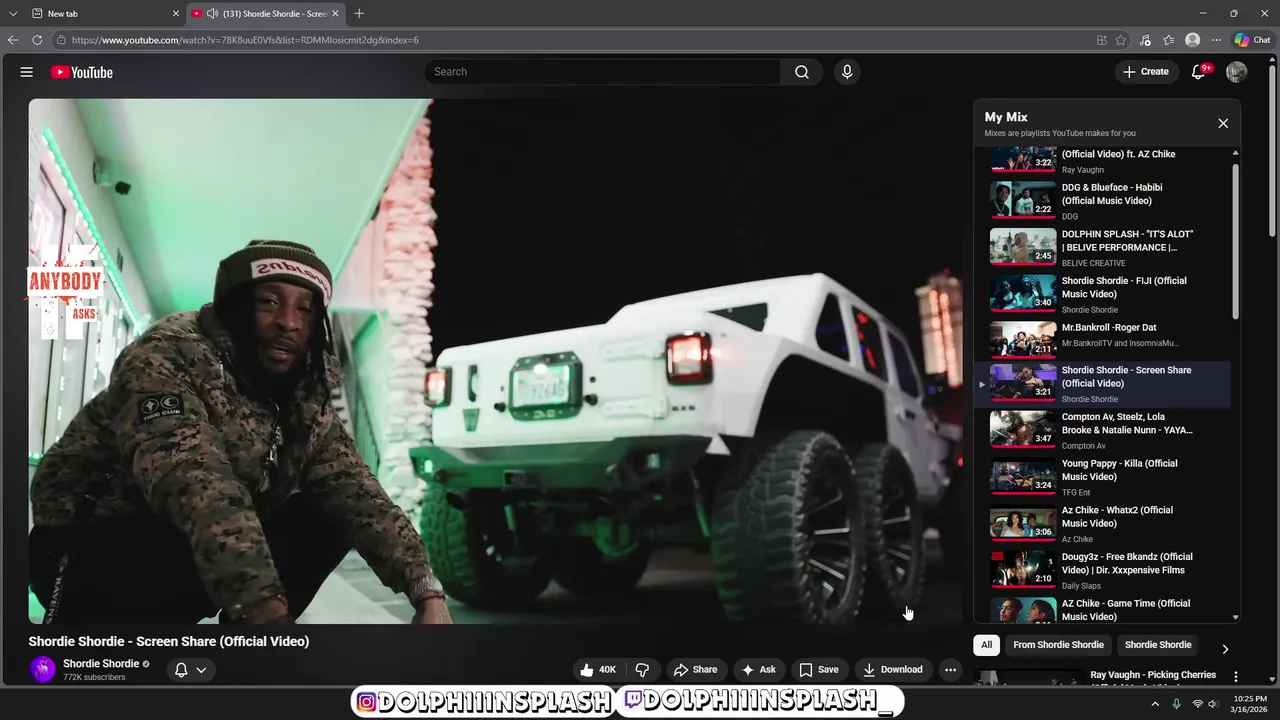View site information lock icon
The width and height of the screenshot is (1280, 720).
(x=61, y=40)
